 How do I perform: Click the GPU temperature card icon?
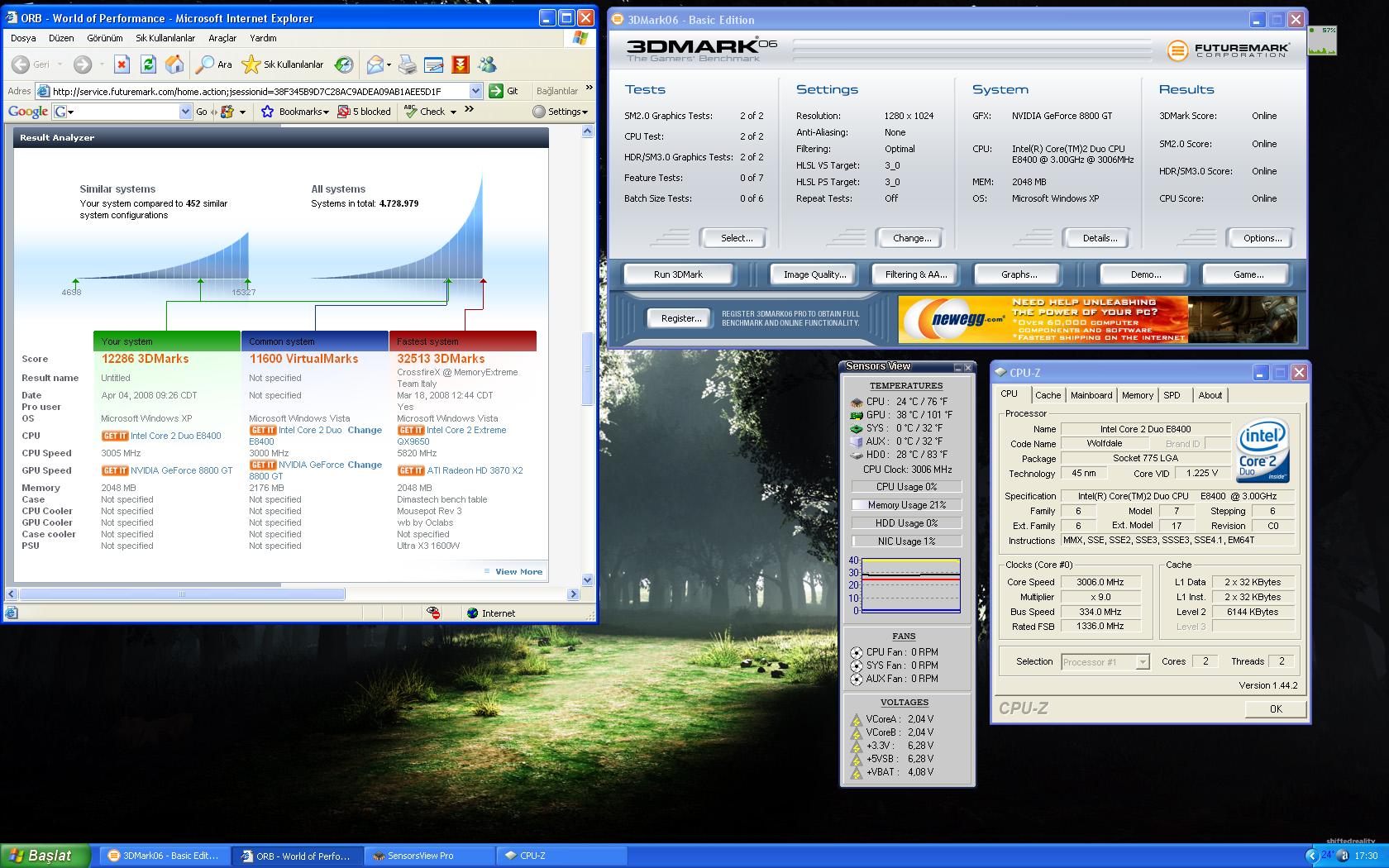[857, 415]
